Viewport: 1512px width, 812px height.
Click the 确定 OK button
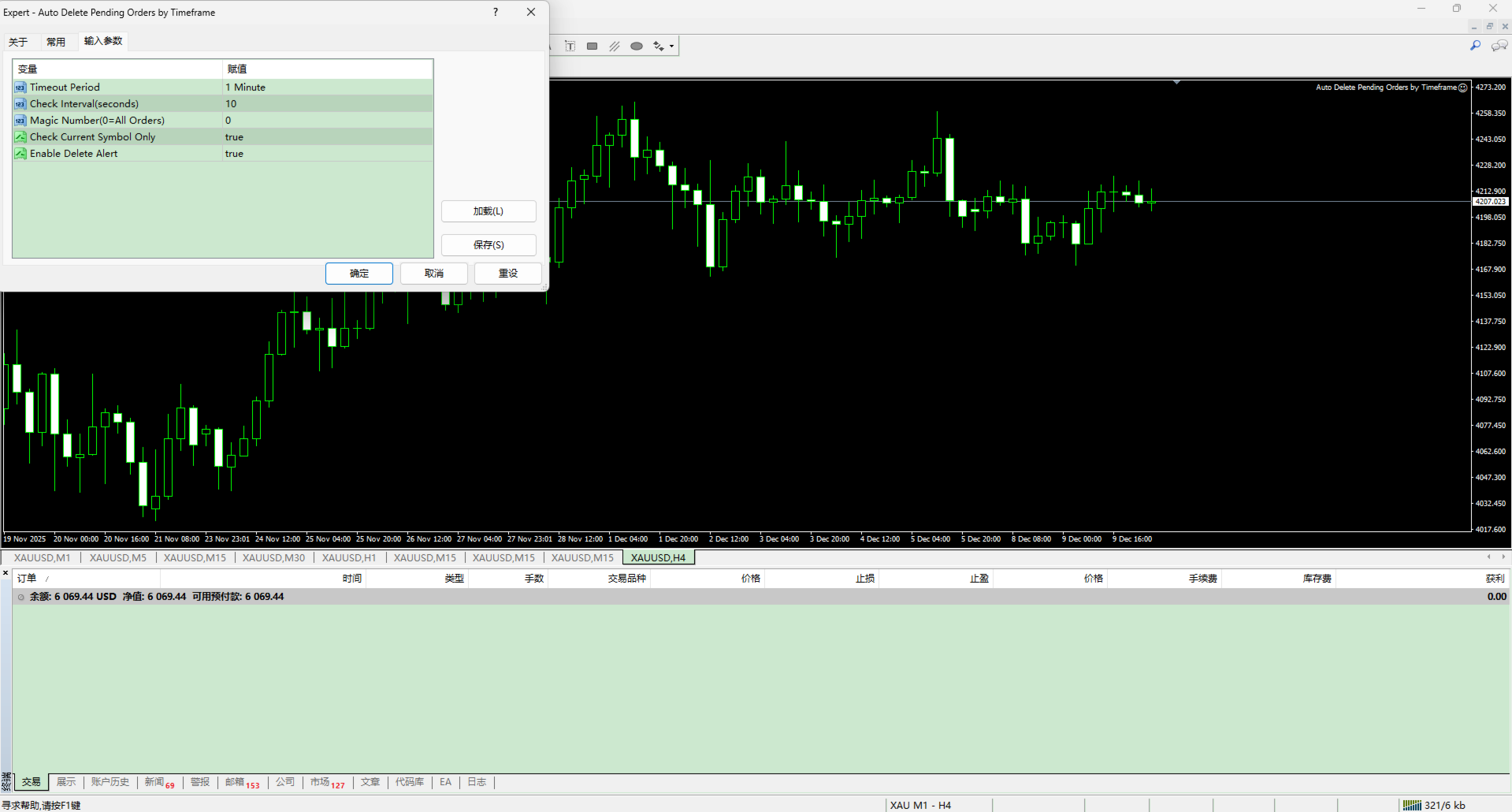pos(359,274)
